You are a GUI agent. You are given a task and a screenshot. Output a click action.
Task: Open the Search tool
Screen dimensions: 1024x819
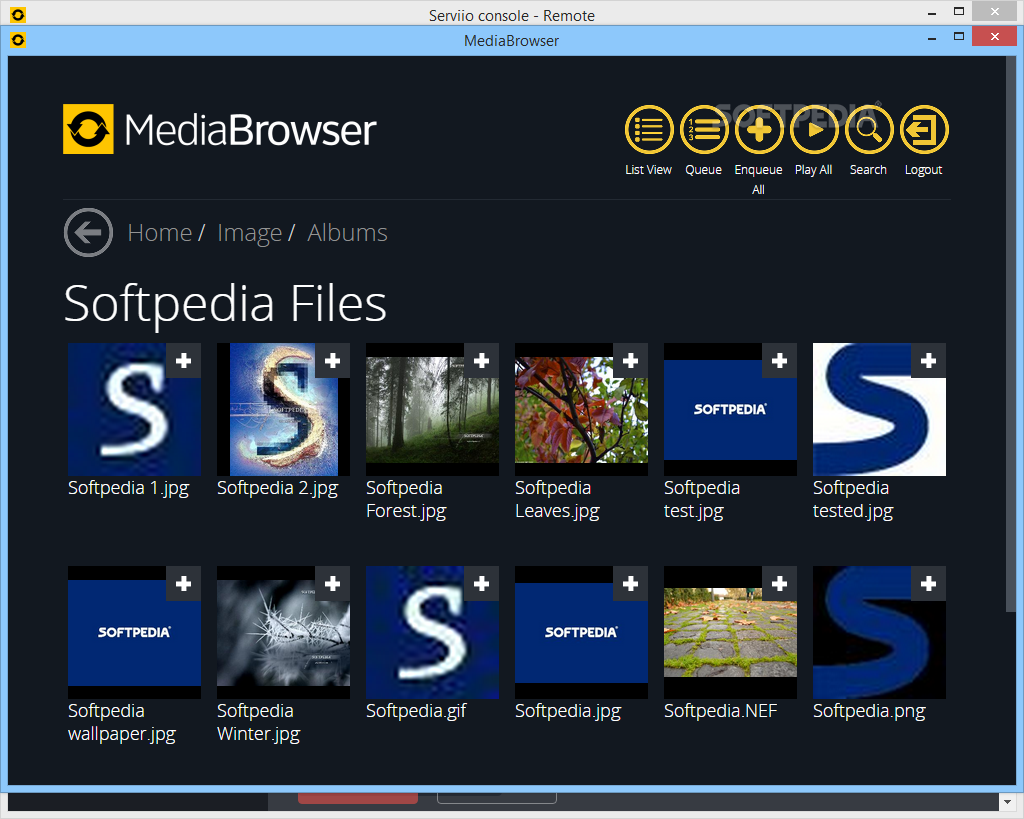[x=869, y=129]
